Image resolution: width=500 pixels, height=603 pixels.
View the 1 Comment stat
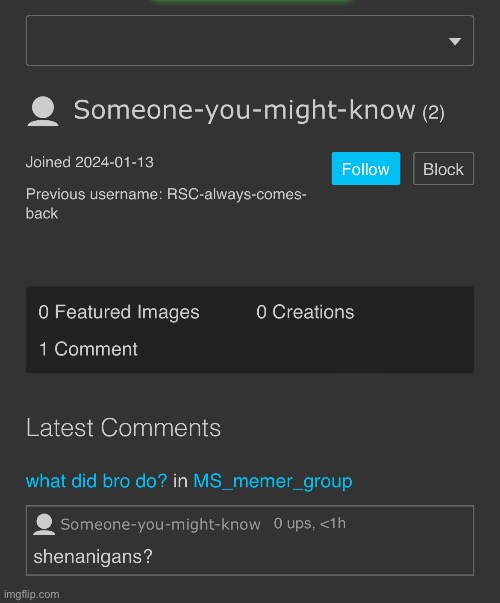tap(88, 349)
